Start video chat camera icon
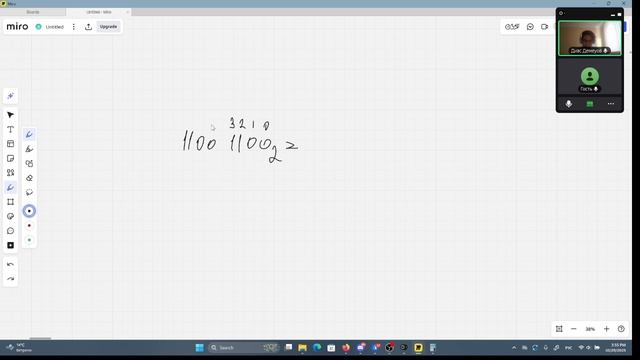The width and height of the screenshot is (640, 360). tap(544, 27)
